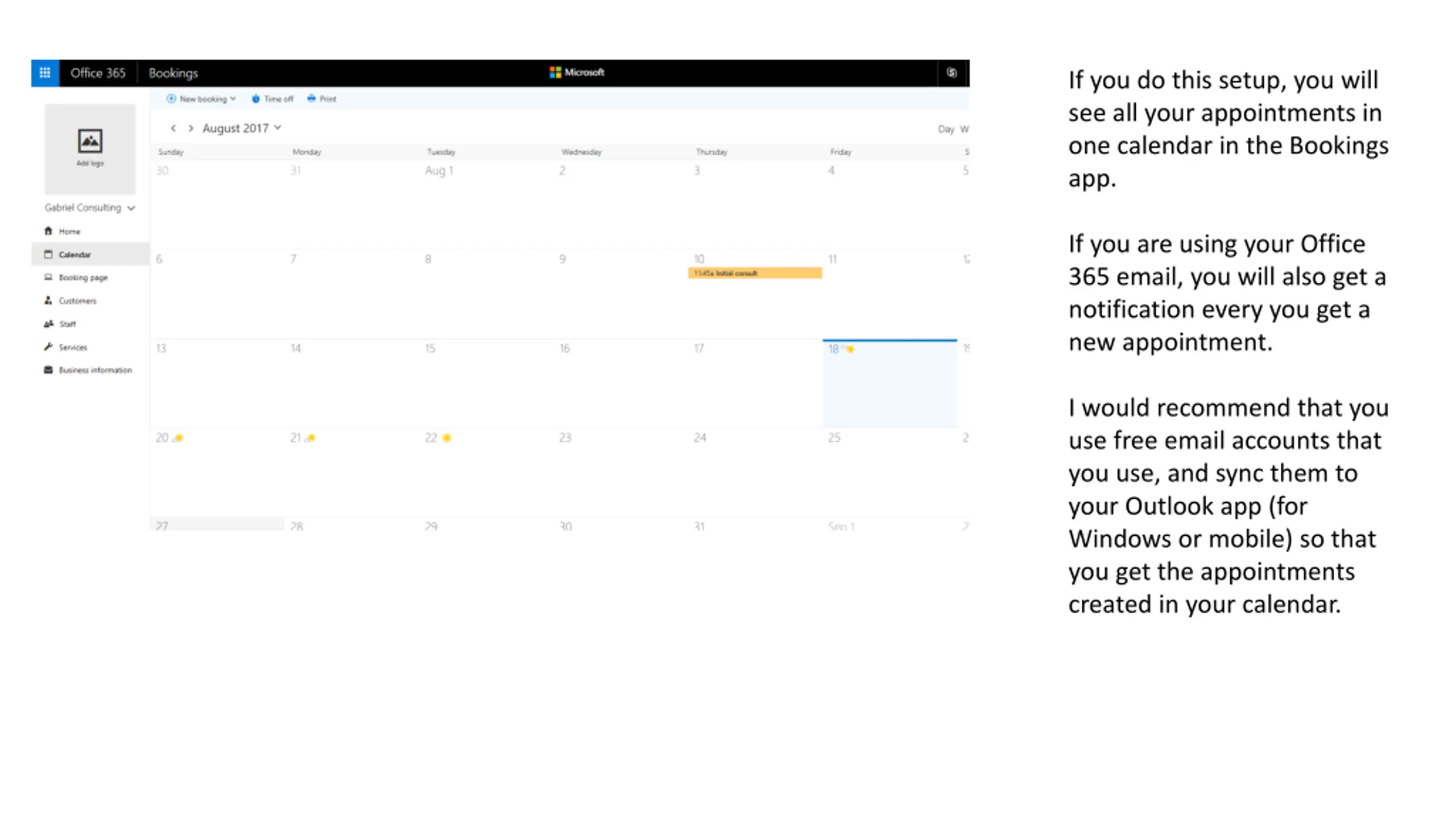Go to previous month arrow
This screenshot has height=819, width=1456.
[173, 129]
